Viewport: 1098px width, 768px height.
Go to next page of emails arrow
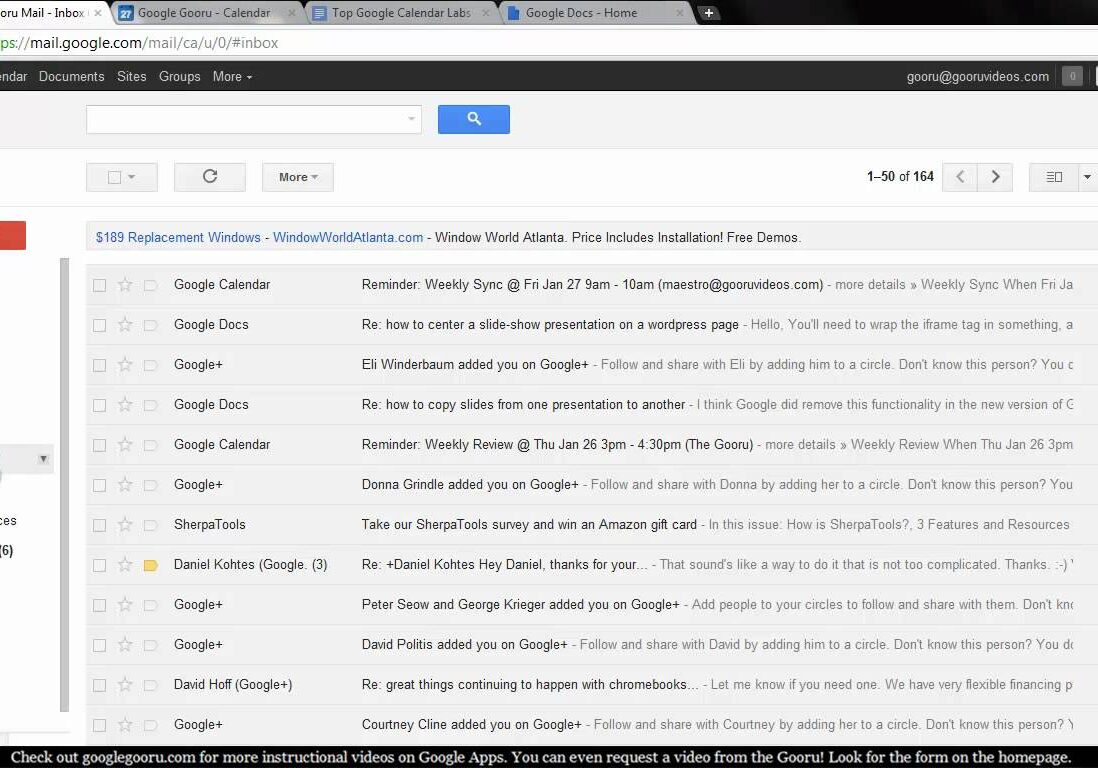[x=995, y=177]
